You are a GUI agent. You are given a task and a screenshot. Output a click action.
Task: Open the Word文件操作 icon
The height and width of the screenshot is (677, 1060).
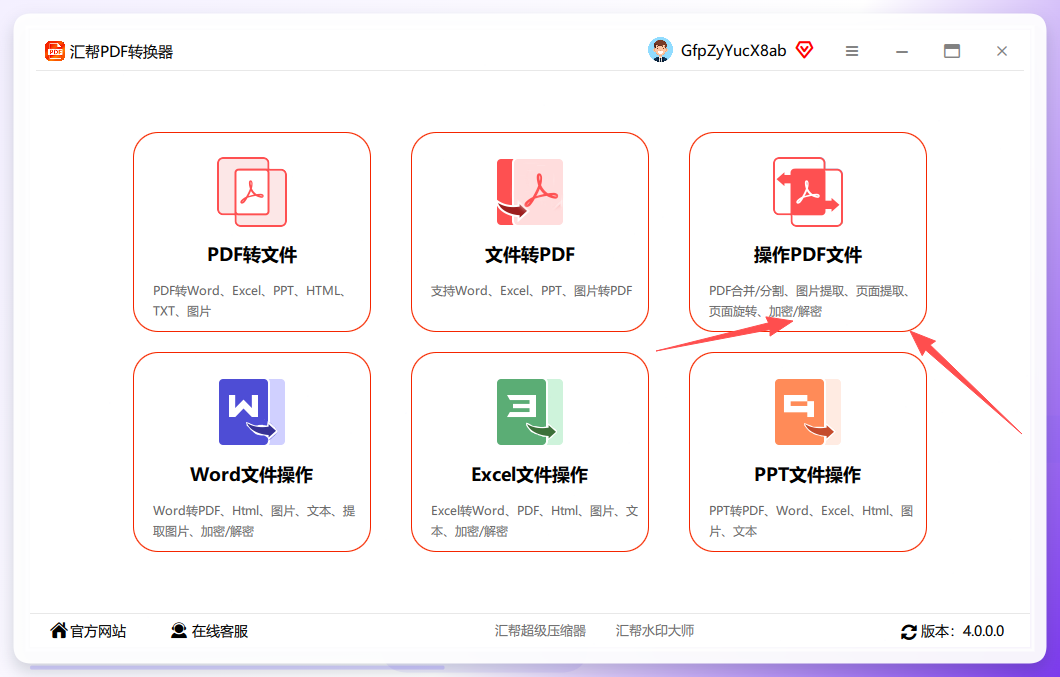252,412
